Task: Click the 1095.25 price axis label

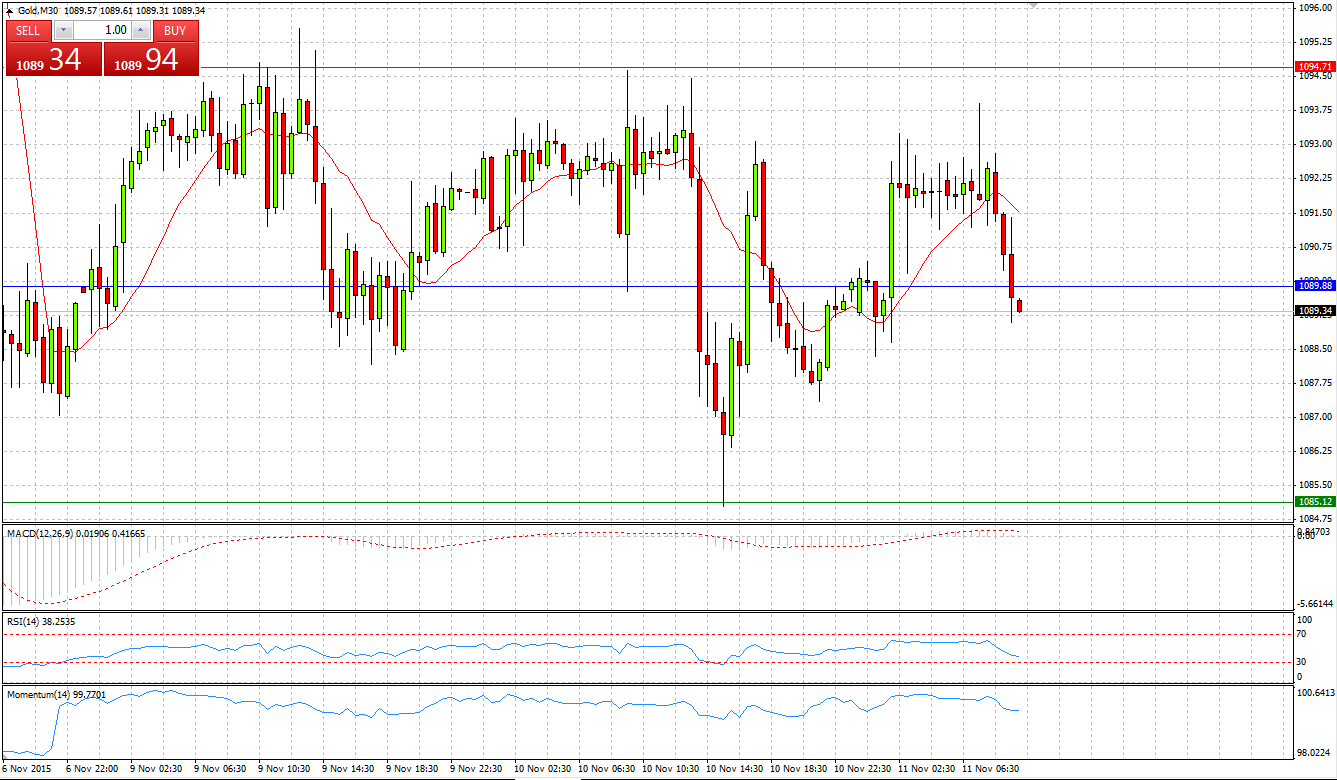Action: point(1314,41)
